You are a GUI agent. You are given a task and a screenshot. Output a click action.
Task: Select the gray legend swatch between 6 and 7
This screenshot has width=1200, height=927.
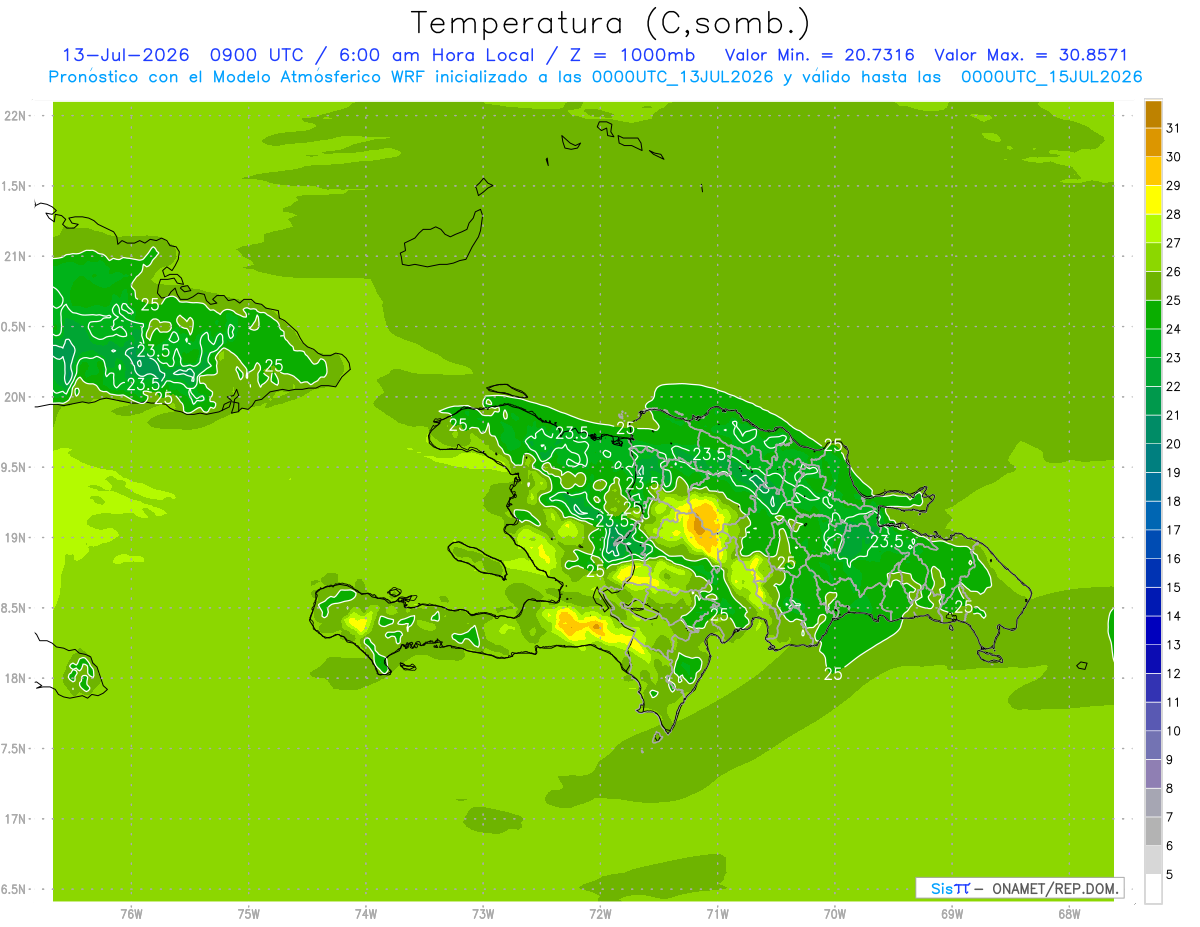(1153, 832)
